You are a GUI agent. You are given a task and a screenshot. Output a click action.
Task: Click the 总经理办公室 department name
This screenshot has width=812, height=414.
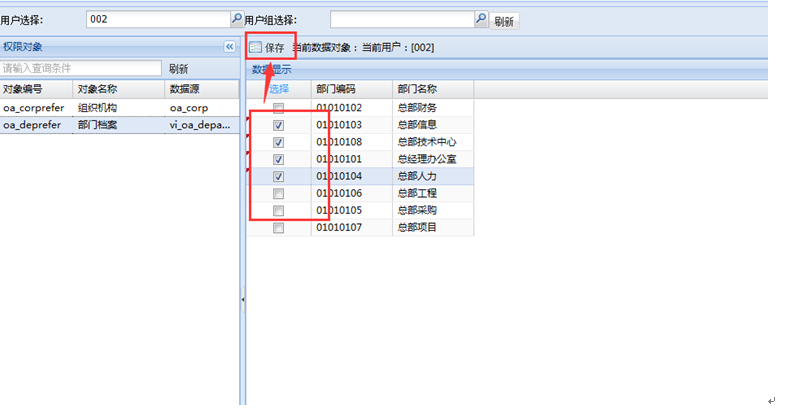pyautogui.click(x=427, y=159)
